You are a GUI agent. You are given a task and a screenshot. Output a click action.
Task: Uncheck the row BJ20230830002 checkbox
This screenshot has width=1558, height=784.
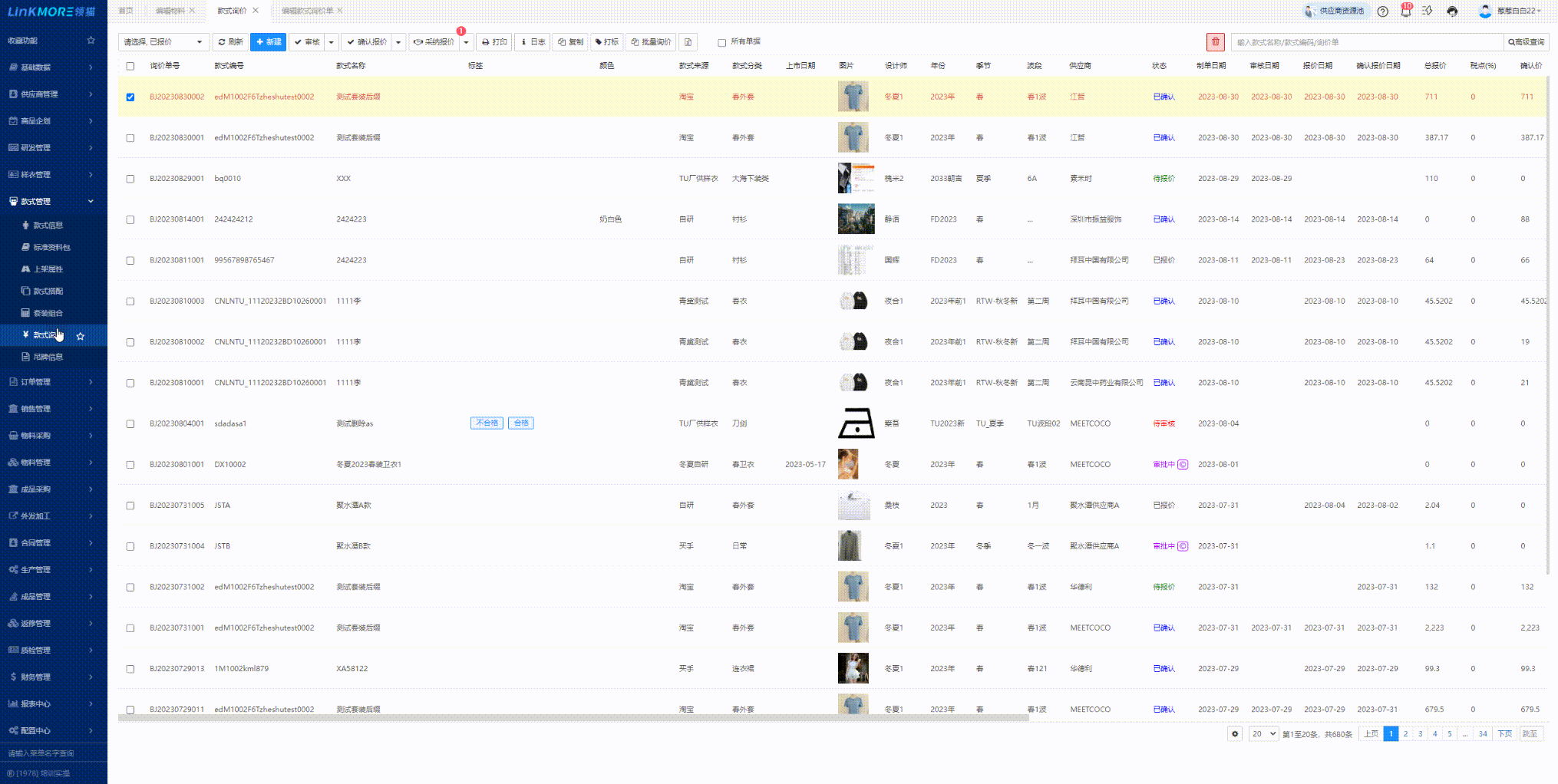coord(130,97)
